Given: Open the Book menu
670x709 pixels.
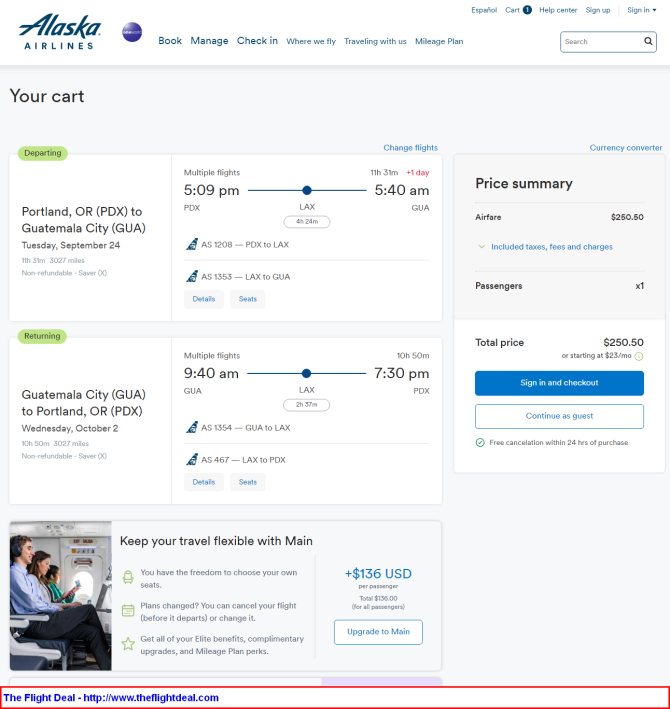Looking at the screenshot, I should point(170,41).
